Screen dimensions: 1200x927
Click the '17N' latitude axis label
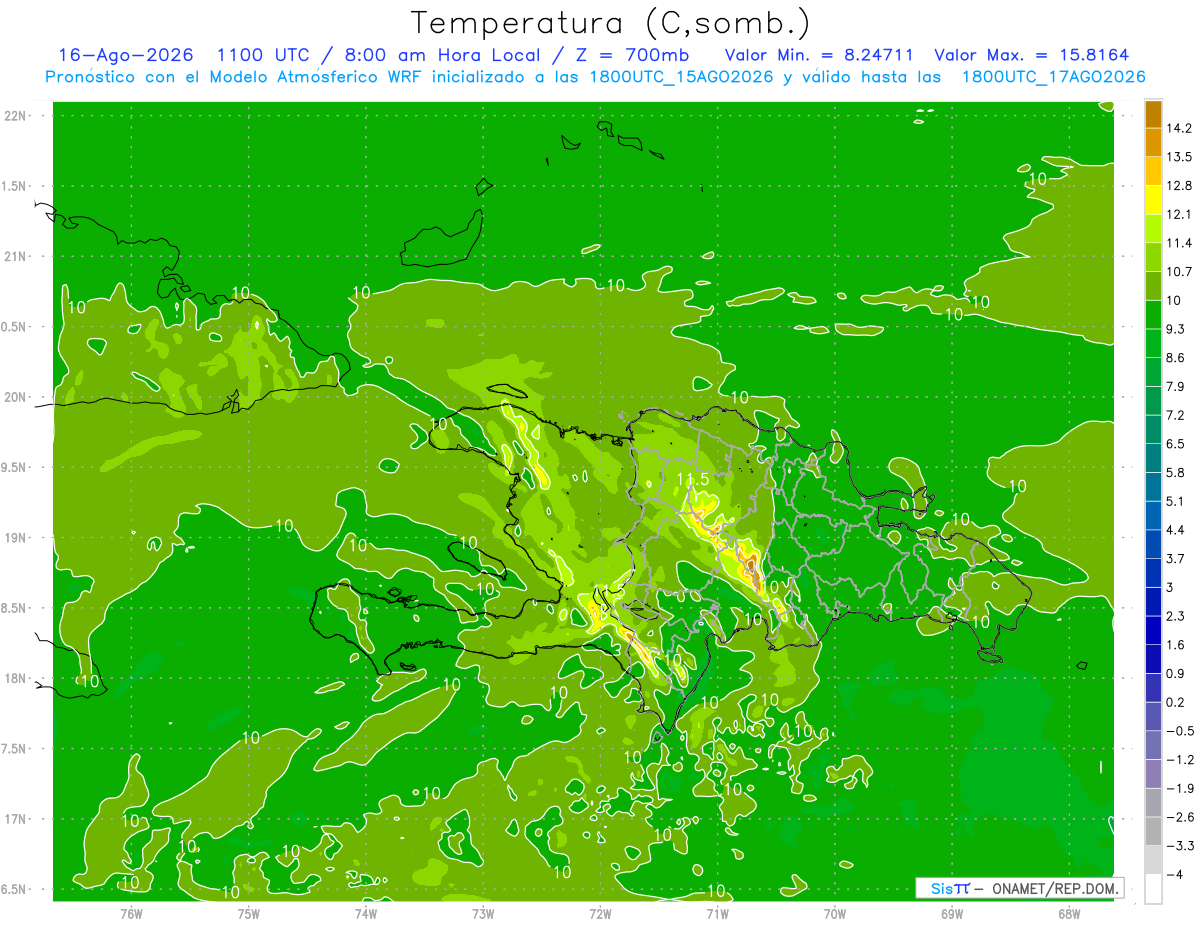point(16,819)
